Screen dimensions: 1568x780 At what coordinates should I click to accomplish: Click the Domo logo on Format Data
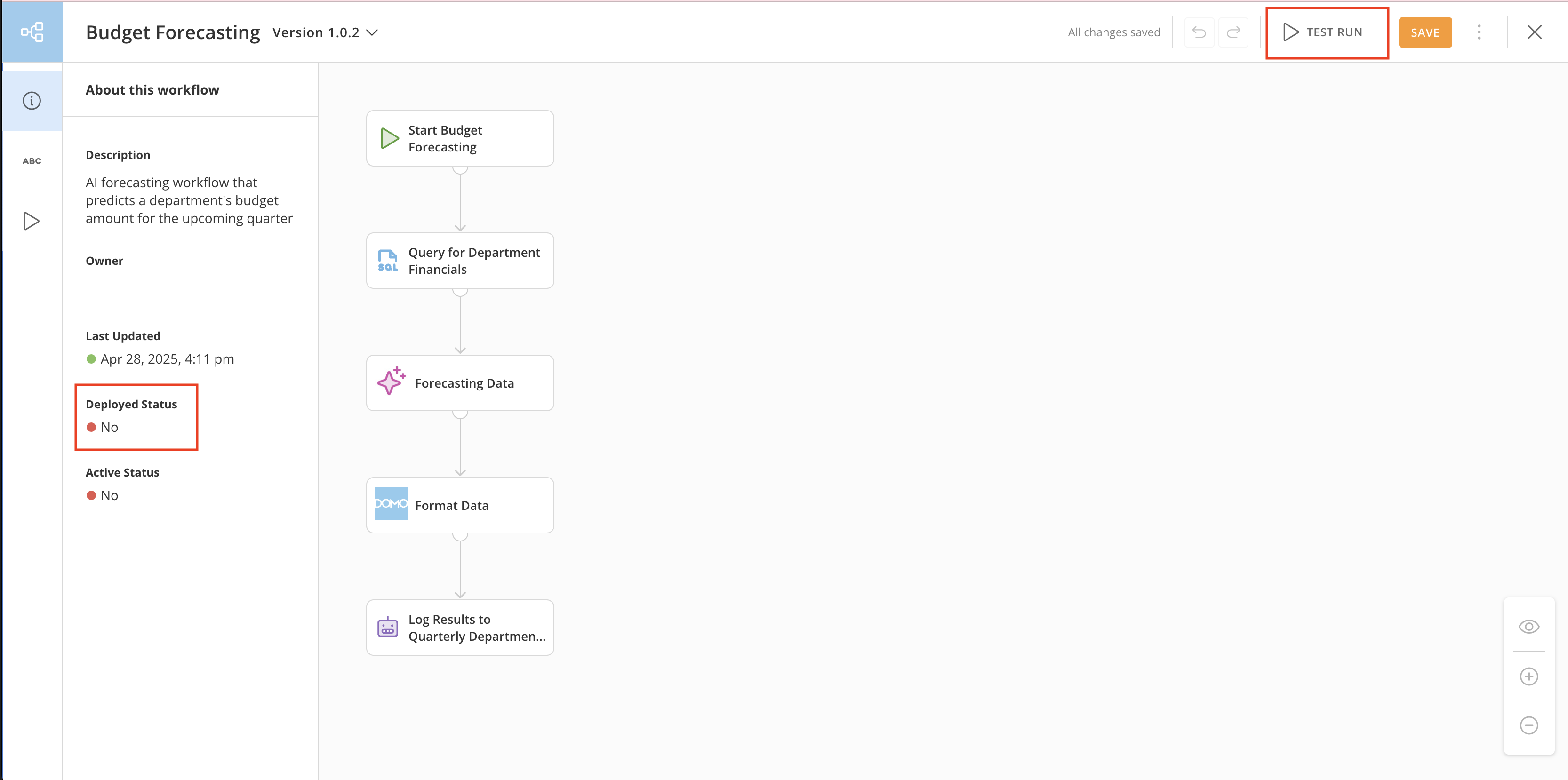391,504
